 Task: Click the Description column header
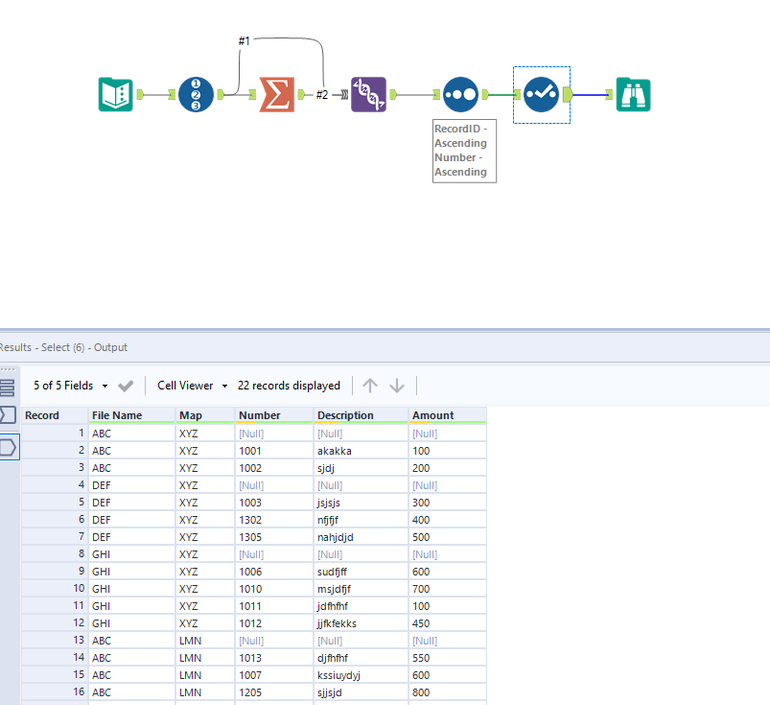[x=345, y=415]
